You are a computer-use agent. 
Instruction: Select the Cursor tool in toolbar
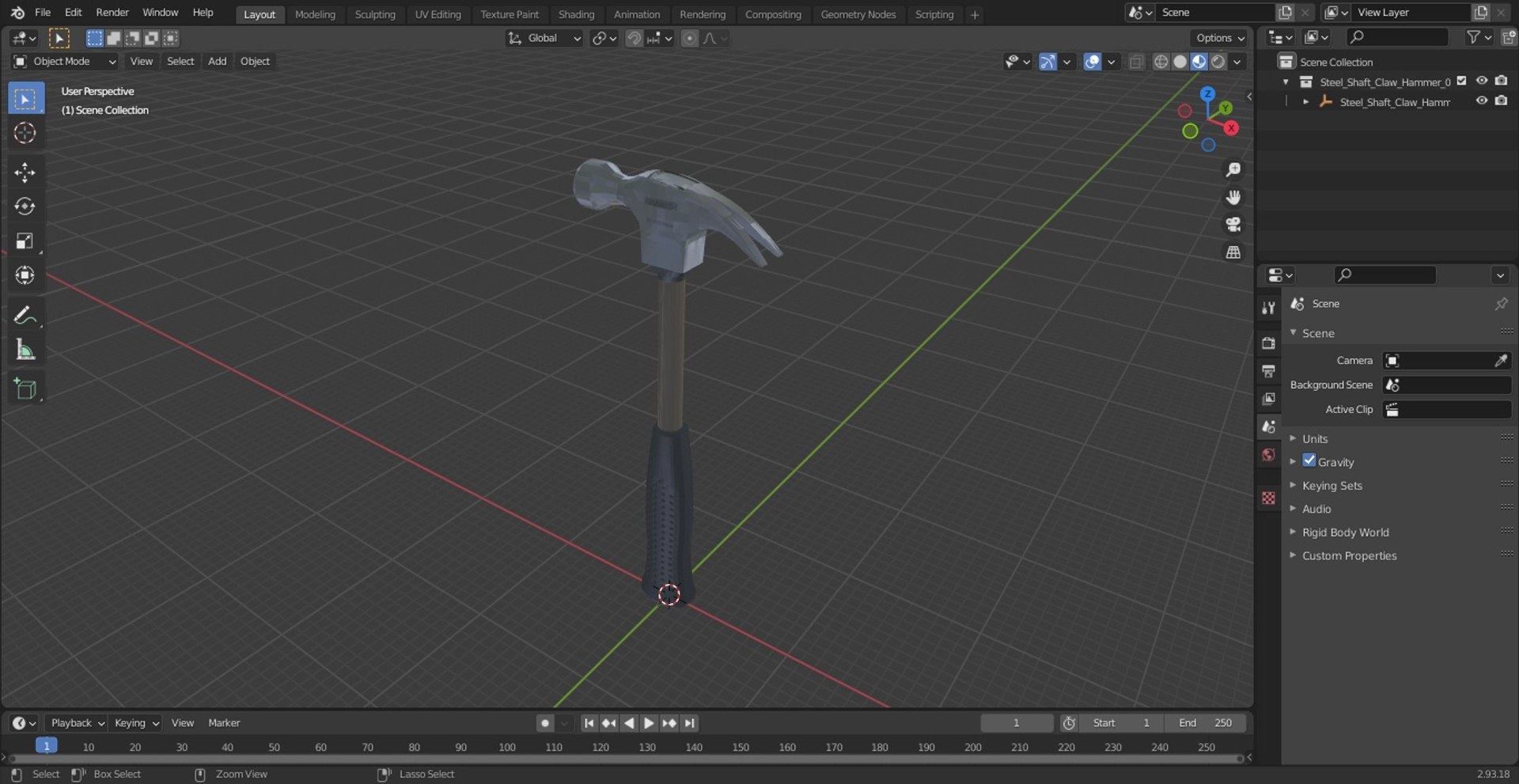(25, 133)
